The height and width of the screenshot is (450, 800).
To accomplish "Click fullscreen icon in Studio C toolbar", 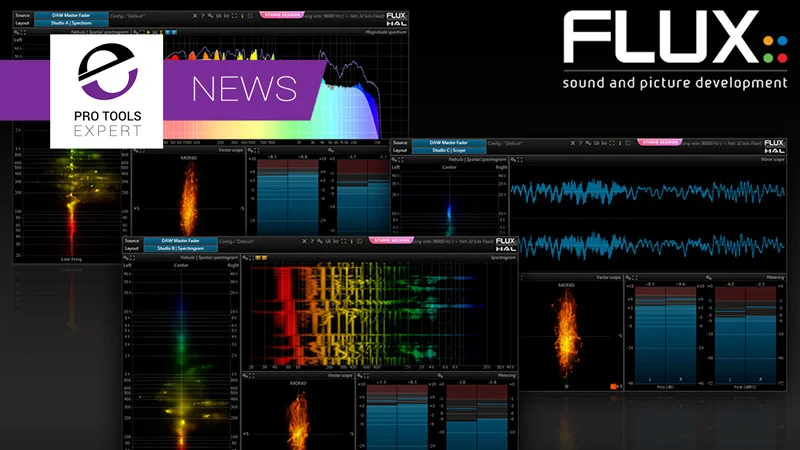I will 612,143.
